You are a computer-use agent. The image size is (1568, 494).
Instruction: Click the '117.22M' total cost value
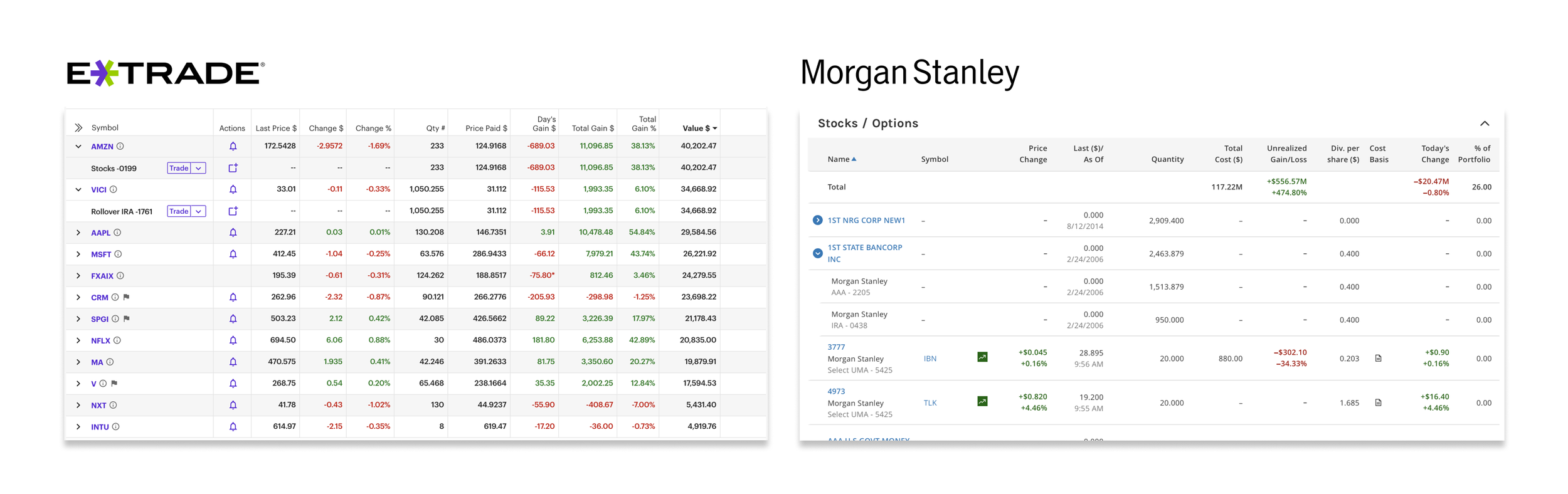point(1226,187)
